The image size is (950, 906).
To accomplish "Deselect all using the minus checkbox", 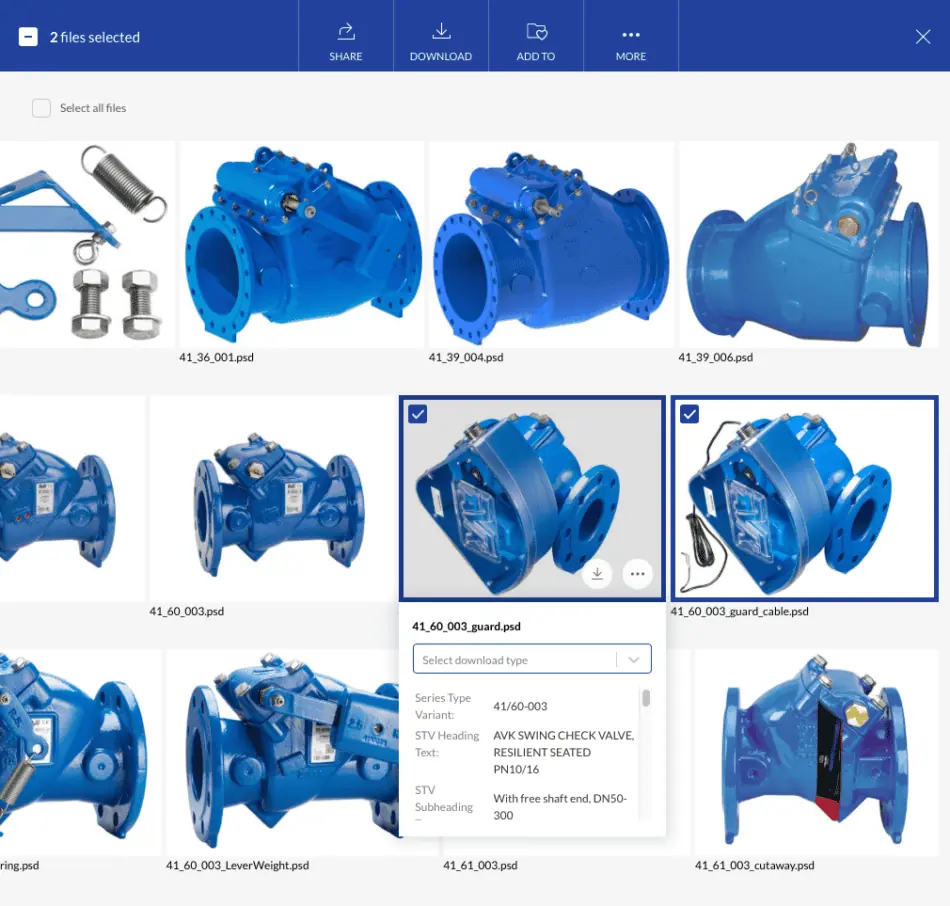I will coord(28,37).
